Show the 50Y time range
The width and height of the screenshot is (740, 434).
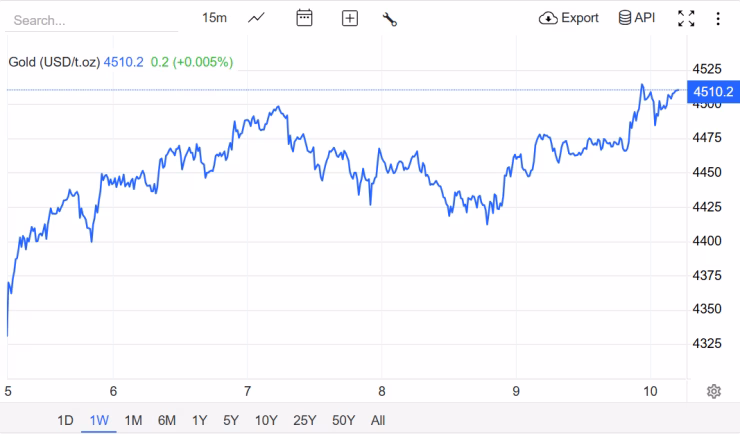coord(342,420)
